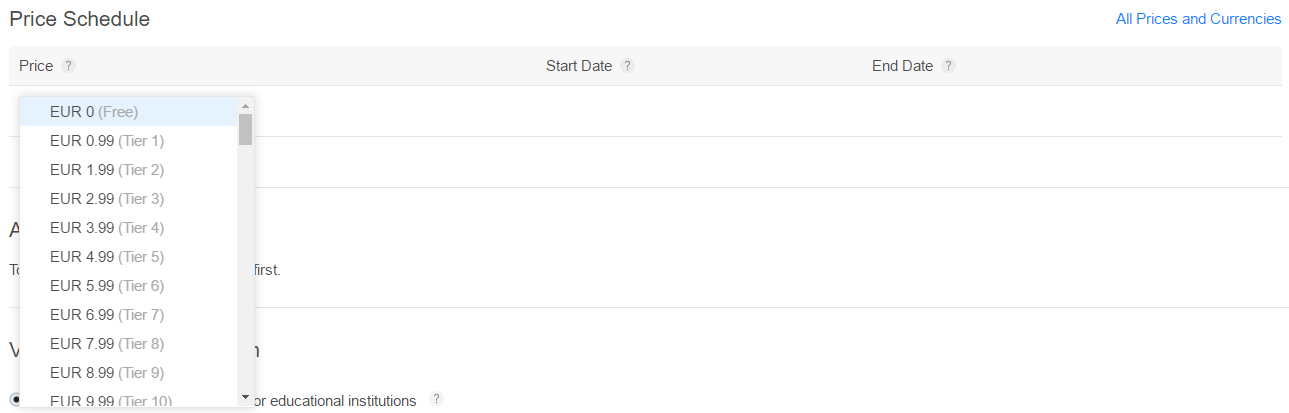Screen dimensions: 1289x413
Task: Click the help icon beside End Date
Action: 948,66
